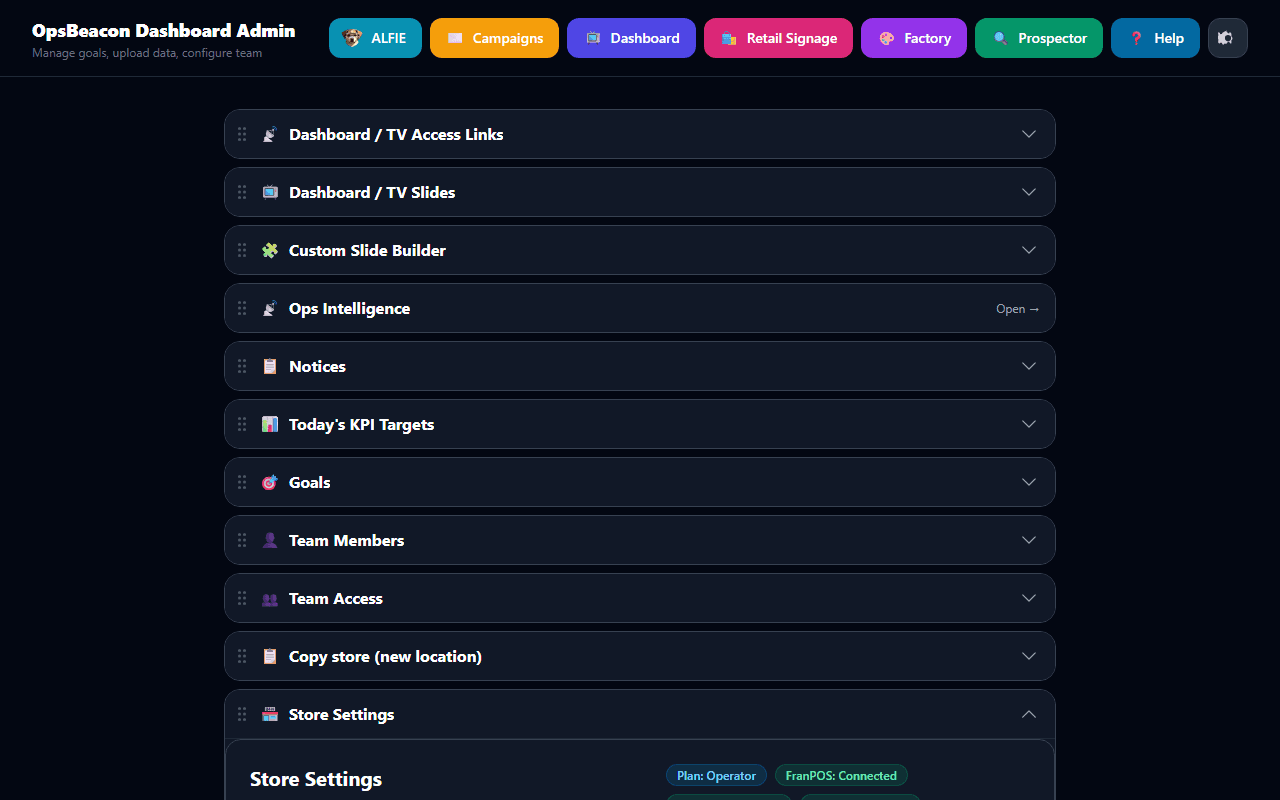Open the Prospector nav button
This screenshot has height=800, width=1280.
pyautogui.click(x=1039, y=38)
